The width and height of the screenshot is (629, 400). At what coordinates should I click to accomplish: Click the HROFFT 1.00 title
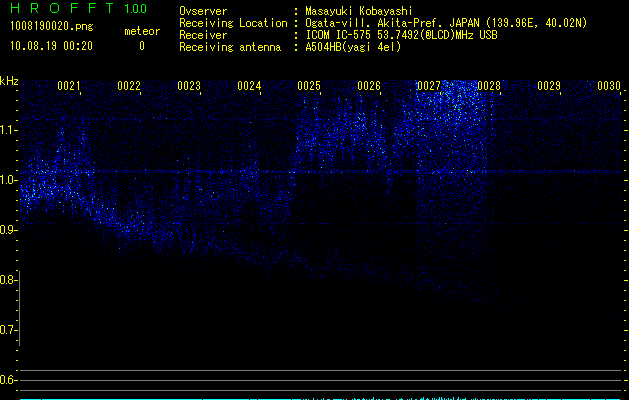(x=79, y=8)
